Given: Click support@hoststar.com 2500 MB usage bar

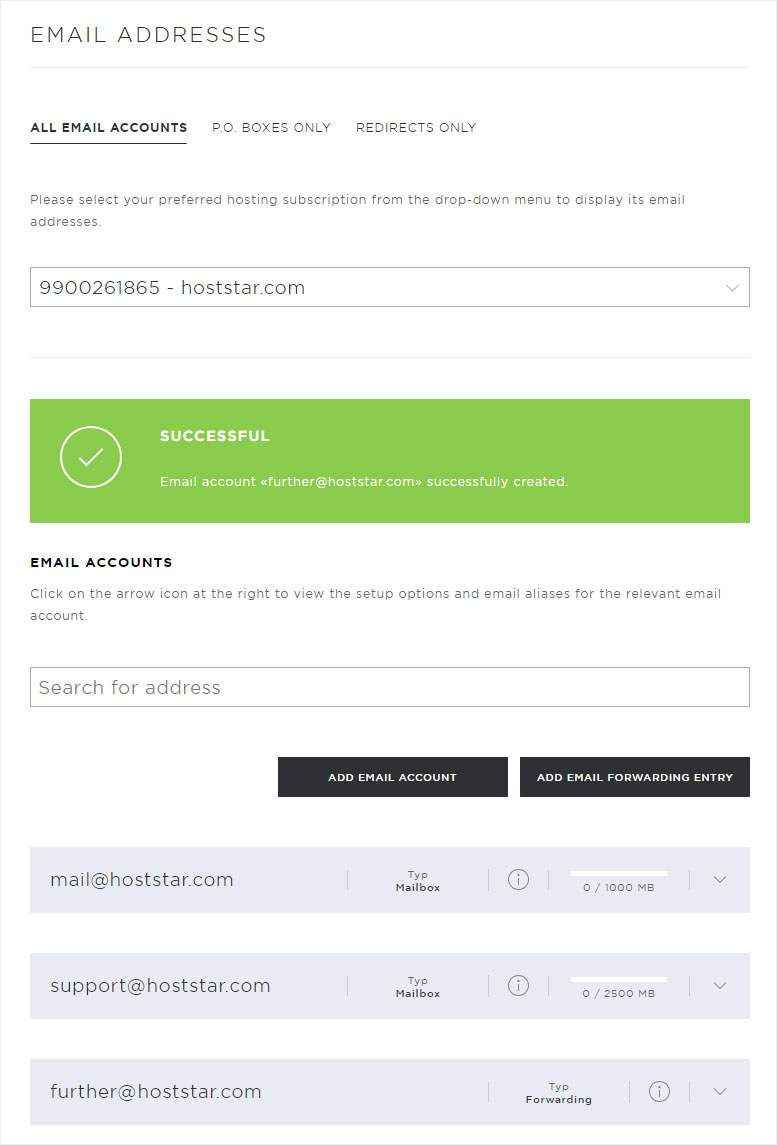Looking at the screenshot, I should click(619, 979).
